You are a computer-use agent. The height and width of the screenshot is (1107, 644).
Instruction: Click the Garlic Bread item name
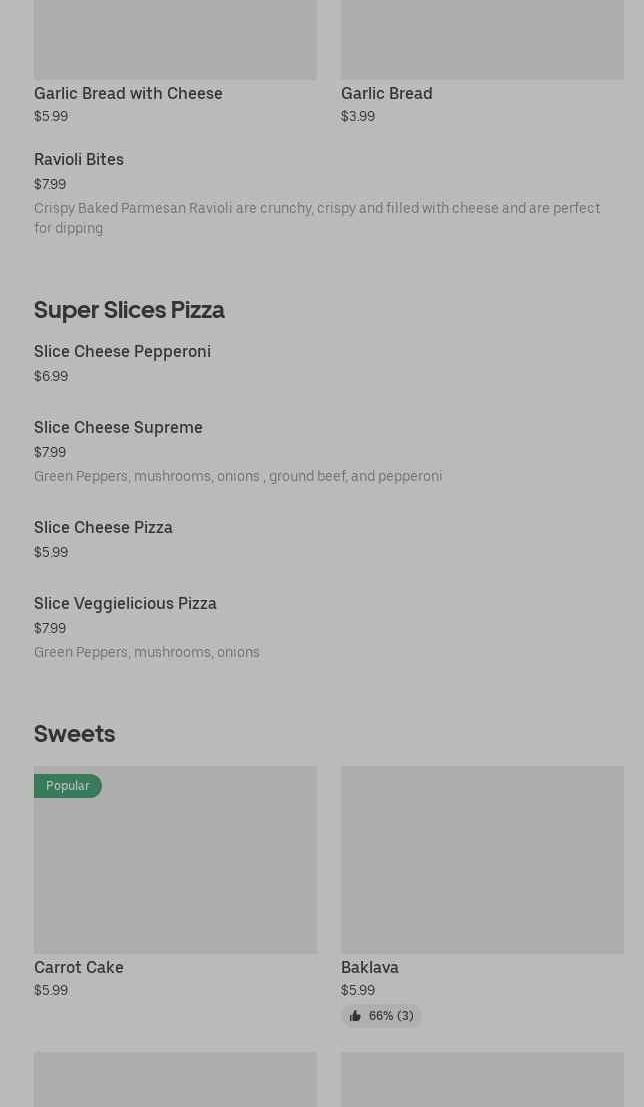(x=387, y=93)
